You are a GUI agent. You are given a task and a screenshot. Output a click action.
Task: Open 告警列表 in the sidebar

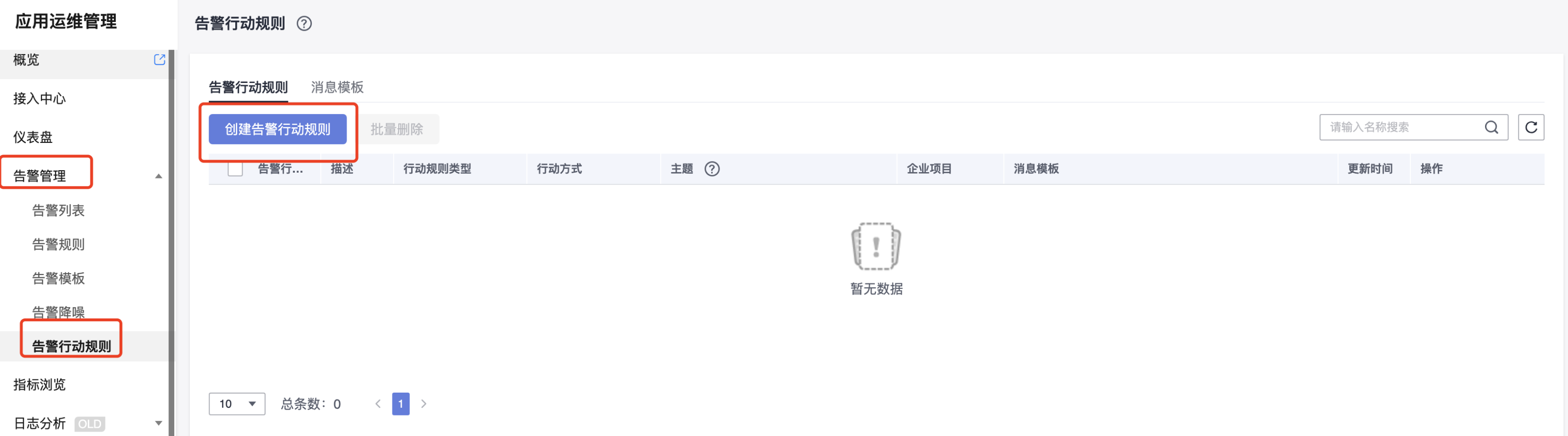59,210
